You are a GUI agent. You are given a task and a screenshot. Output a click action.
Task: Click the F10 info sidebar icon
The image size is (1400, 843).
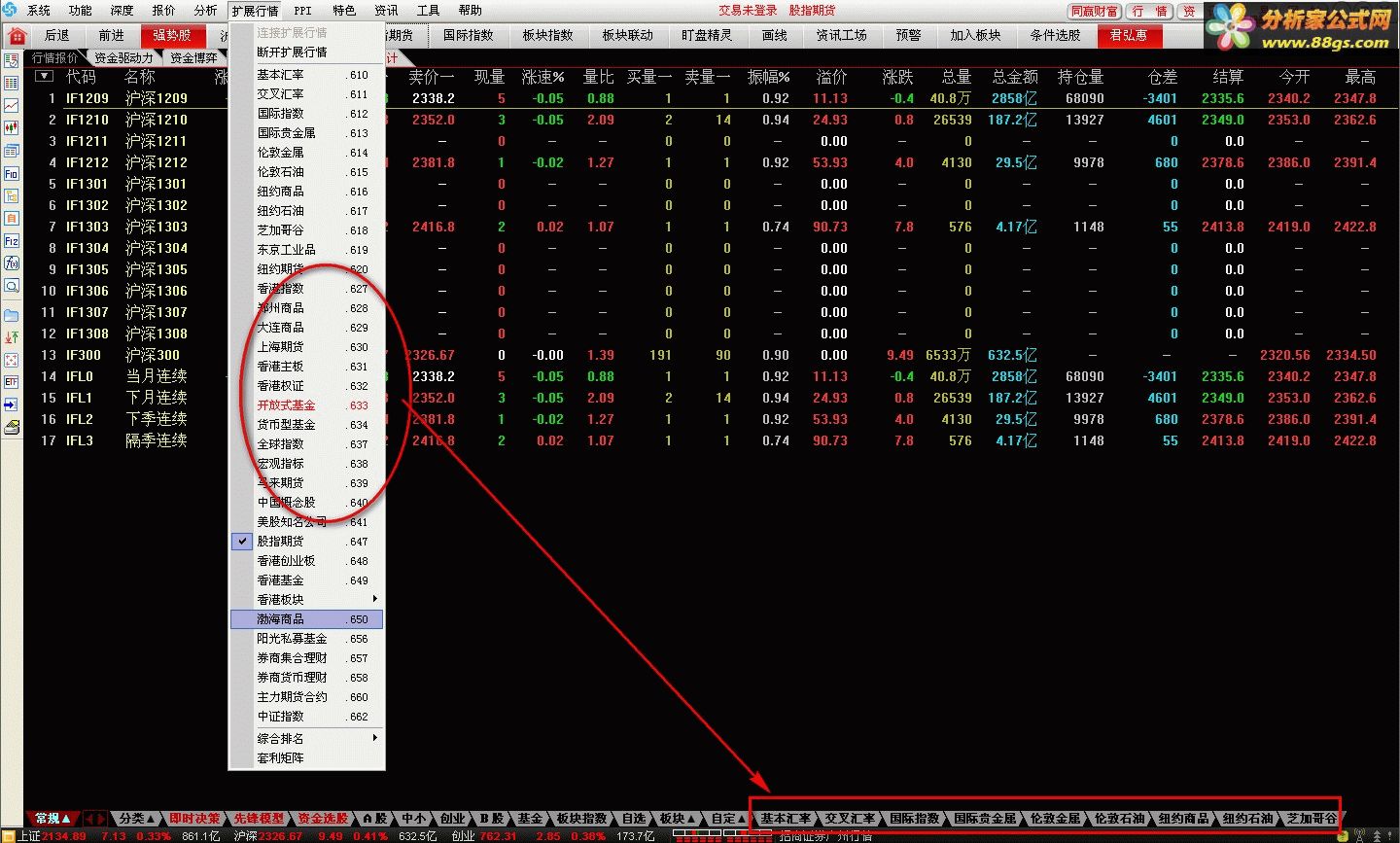[x=12, y=174]
